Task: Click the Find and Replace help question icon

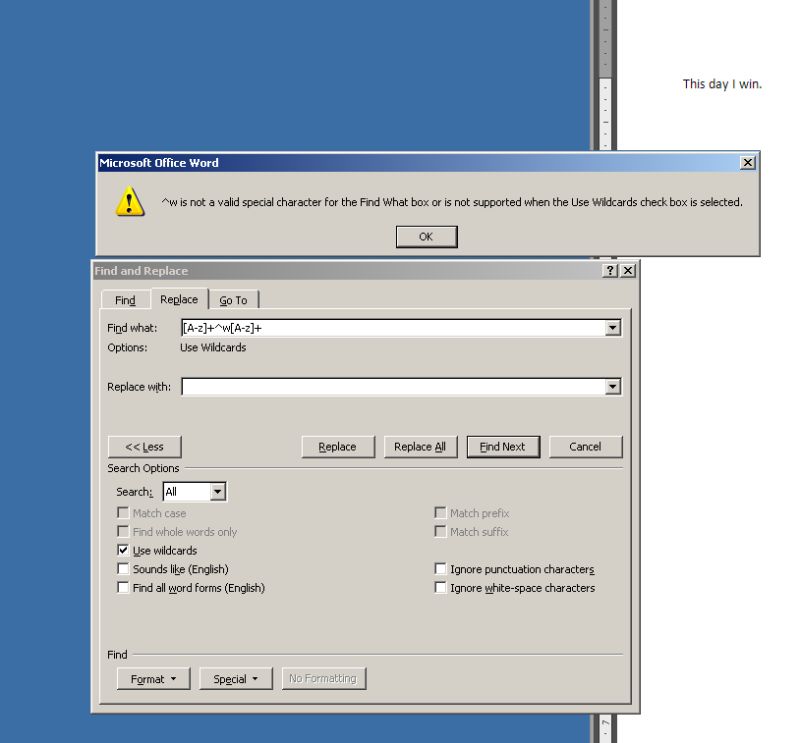Action: click(610, 271)
